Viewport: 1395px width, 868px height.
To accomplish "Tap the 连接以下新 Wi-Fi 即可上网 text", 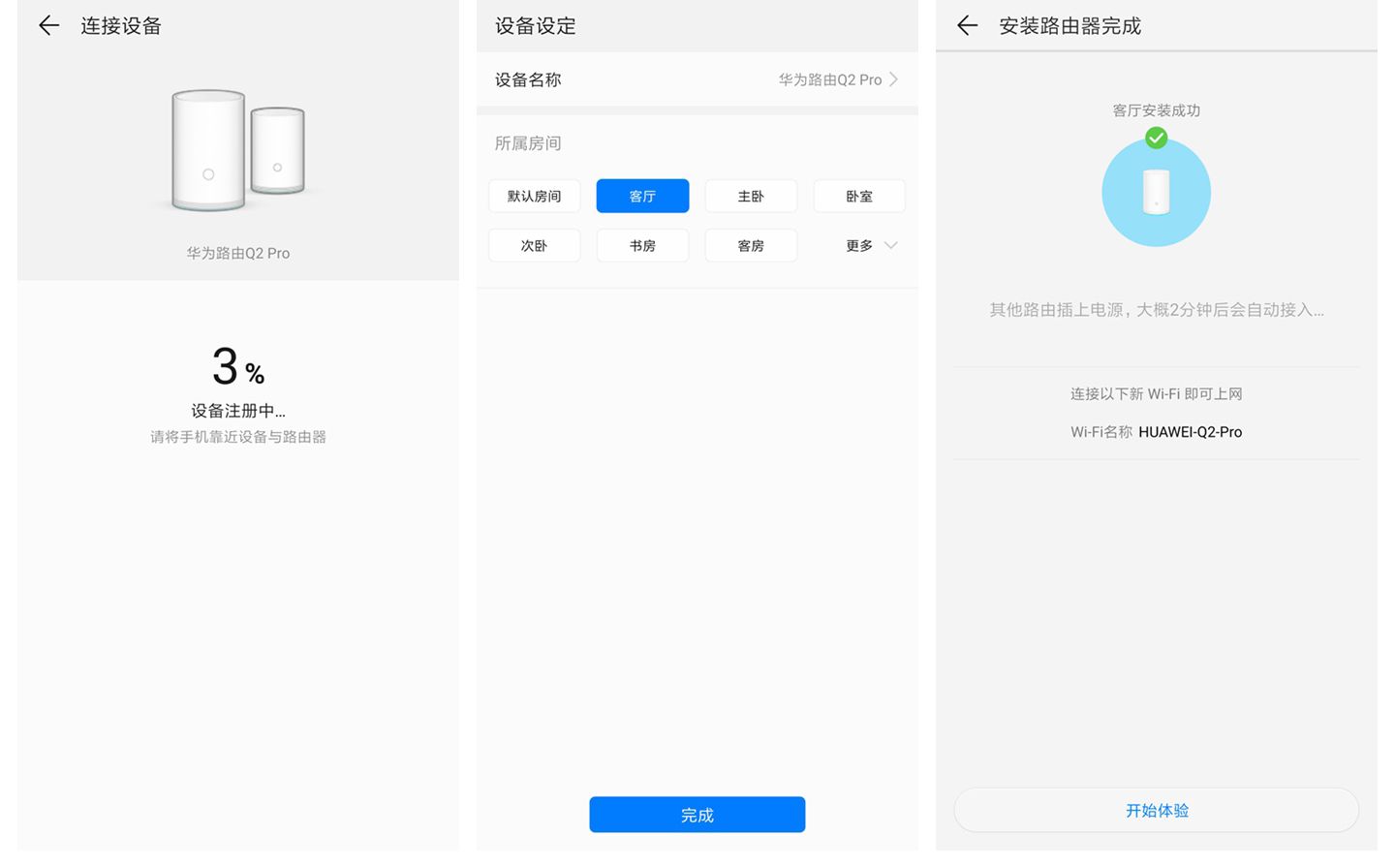I will point(1156,393).
